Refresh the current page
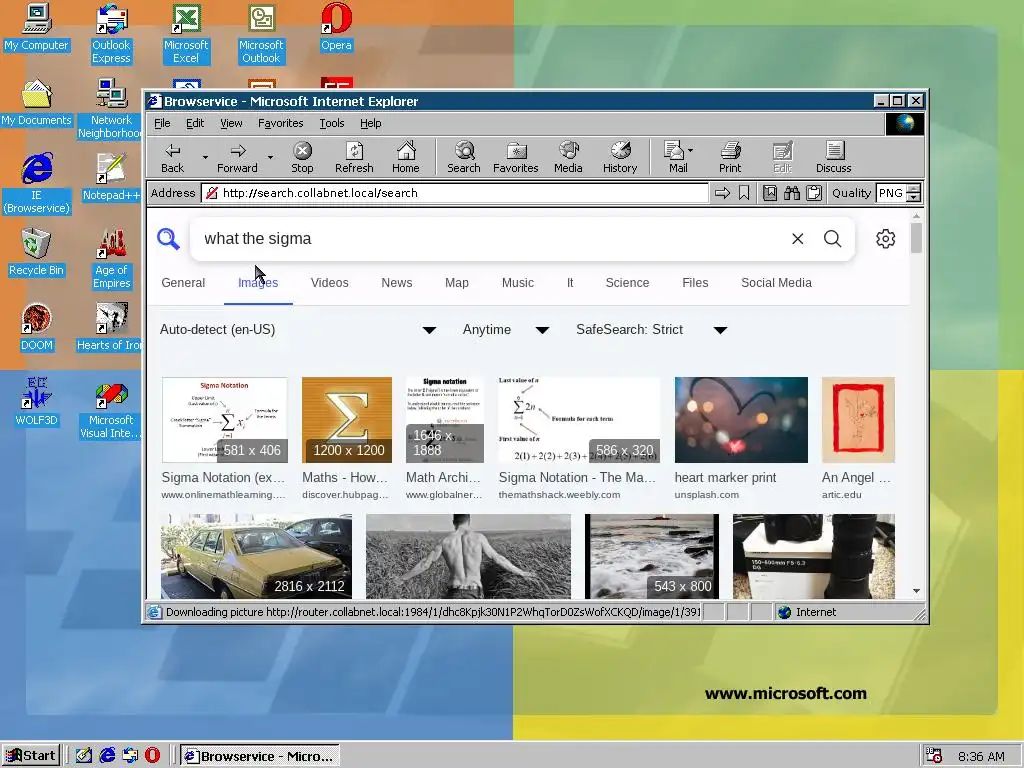1024x768 pixels. tap(354, 157)
